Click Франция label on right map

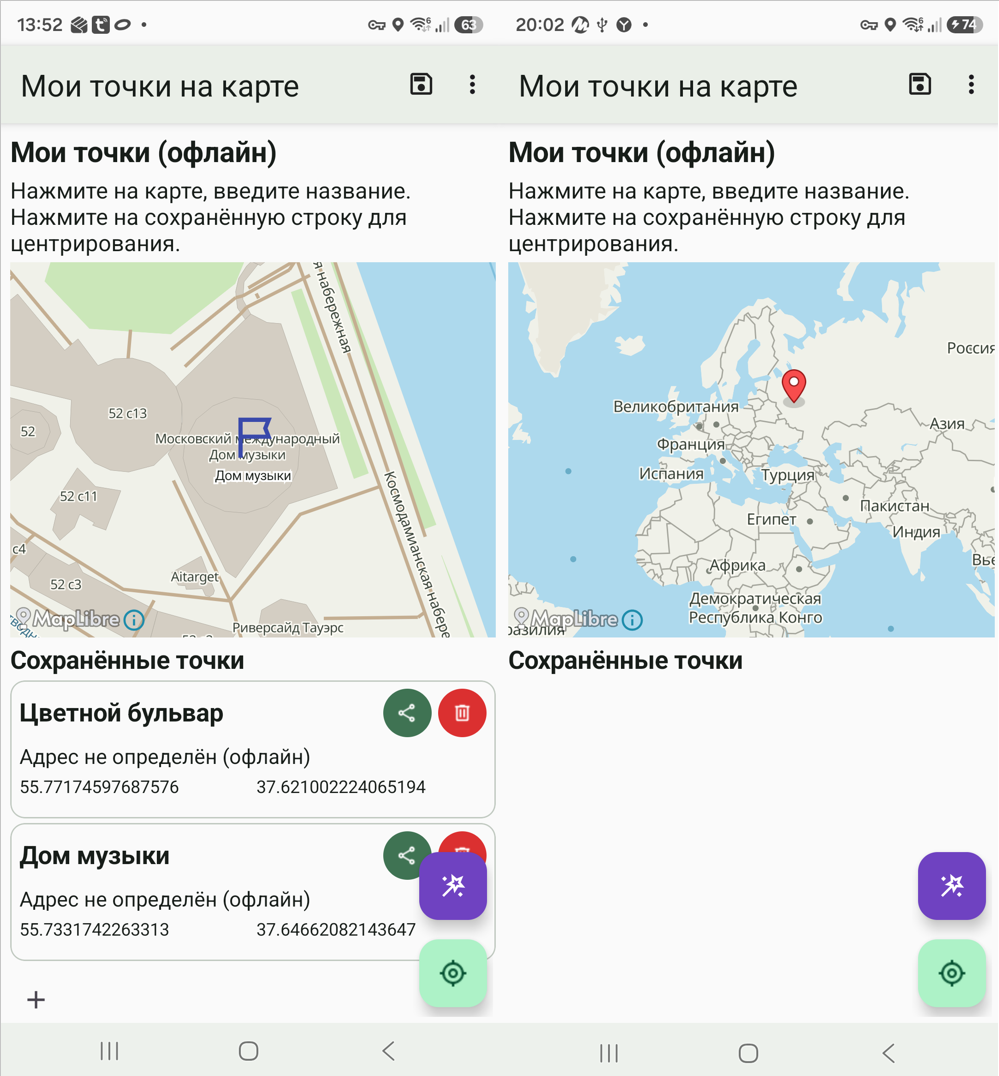(690, 444)
